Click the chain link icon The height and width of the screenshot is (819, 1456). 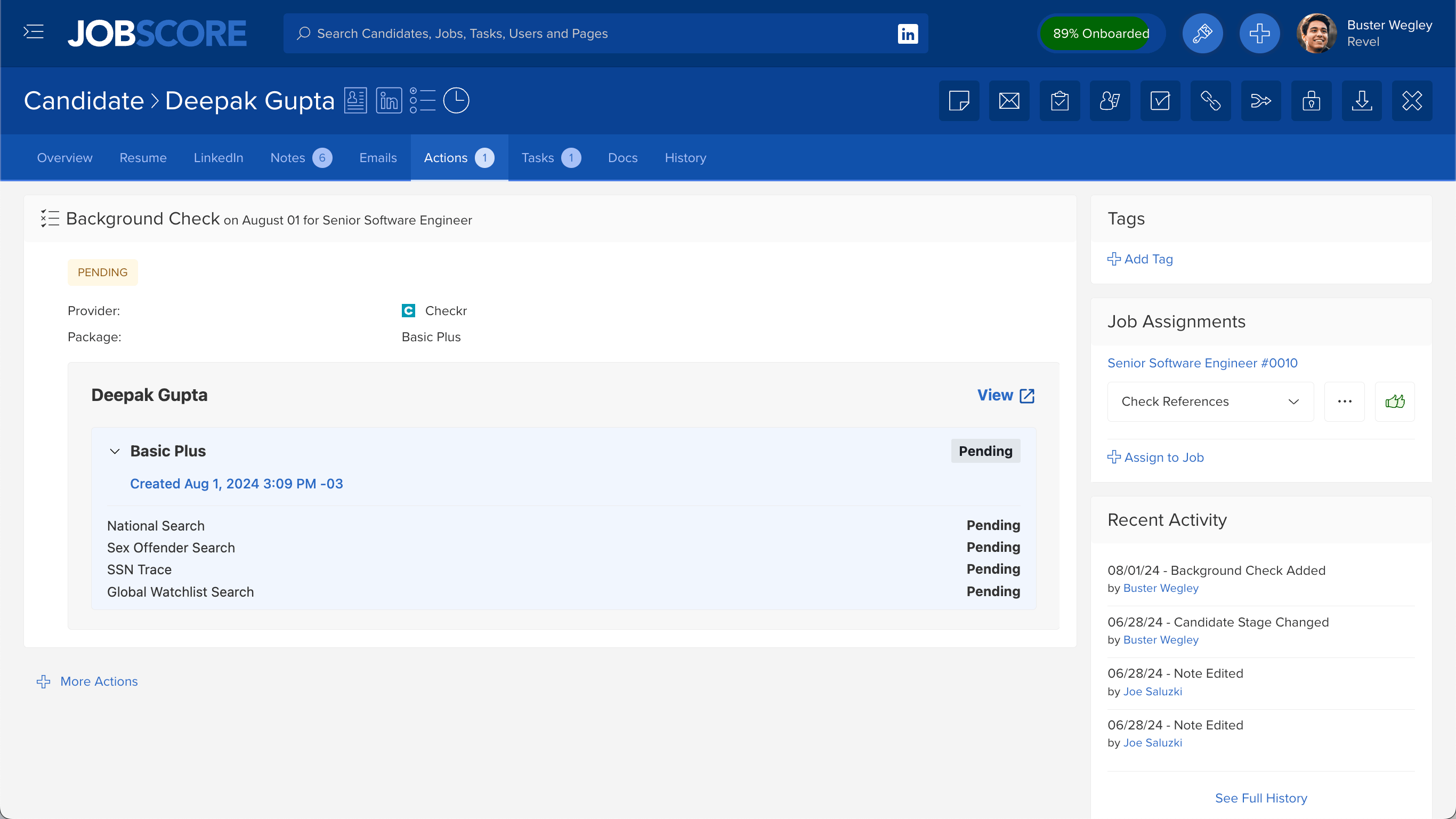coord(1210,101)
